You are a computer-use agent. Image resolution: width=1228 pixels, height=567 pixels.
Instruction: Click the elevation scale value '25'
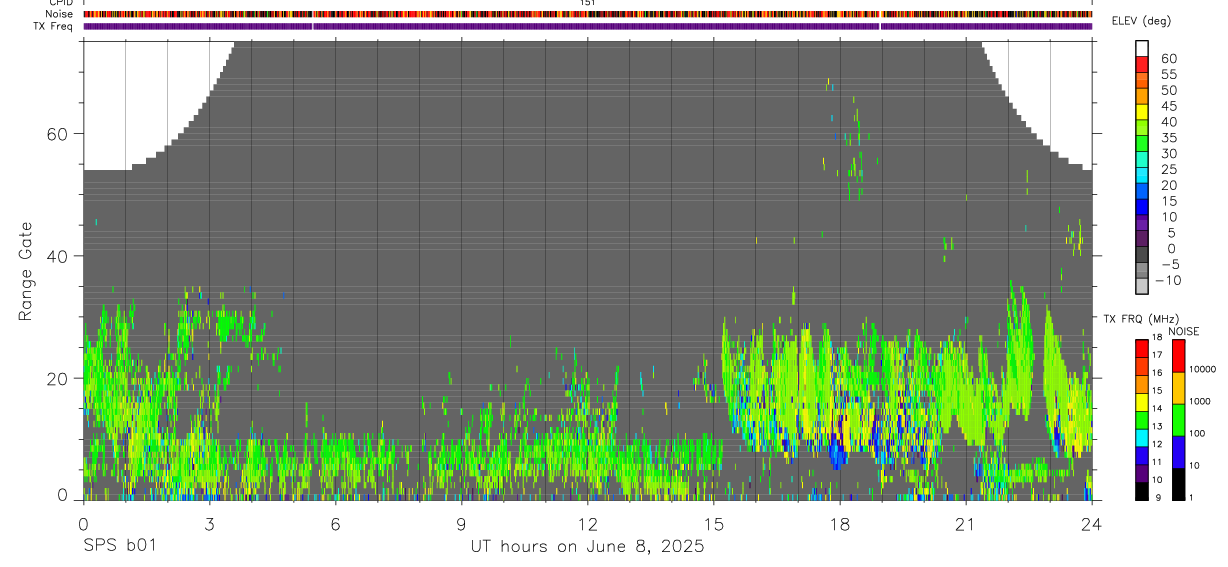(x=1168, y=170)
